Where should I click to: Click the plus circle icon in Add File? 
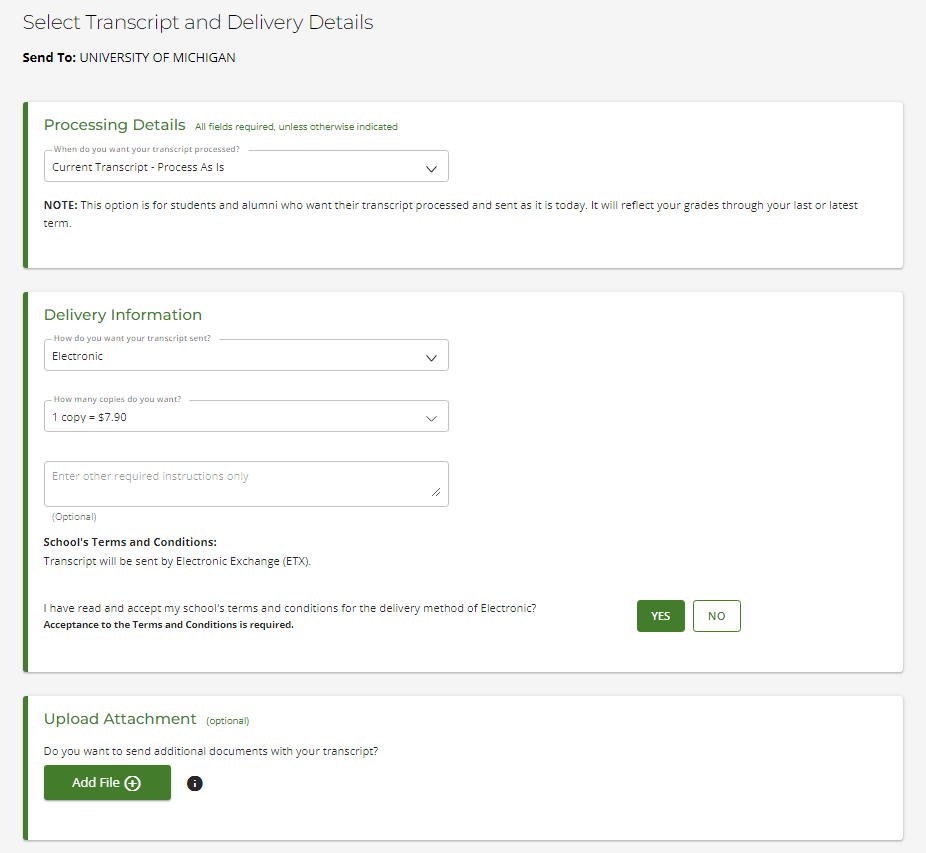[x=132, y=783]
